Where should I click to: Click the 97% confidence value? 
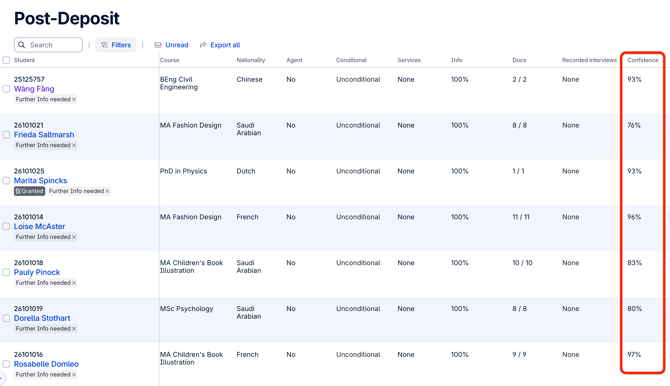tap(635, 355)
